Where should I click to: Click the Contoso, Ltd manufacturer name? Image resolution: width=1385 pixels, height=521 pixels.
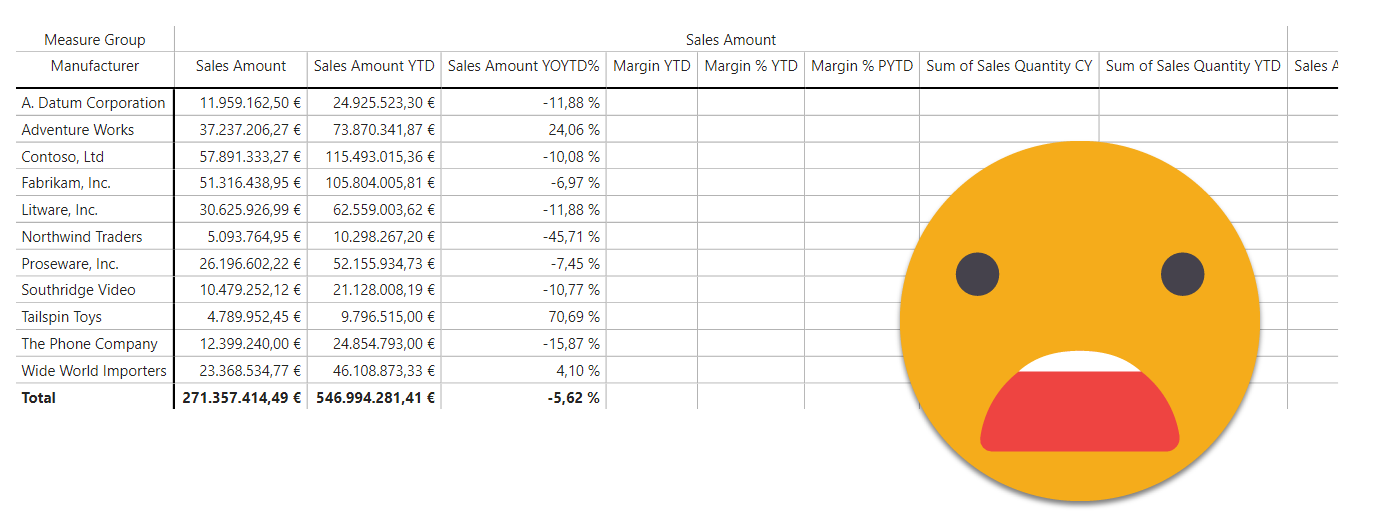[x=62, y=157]
